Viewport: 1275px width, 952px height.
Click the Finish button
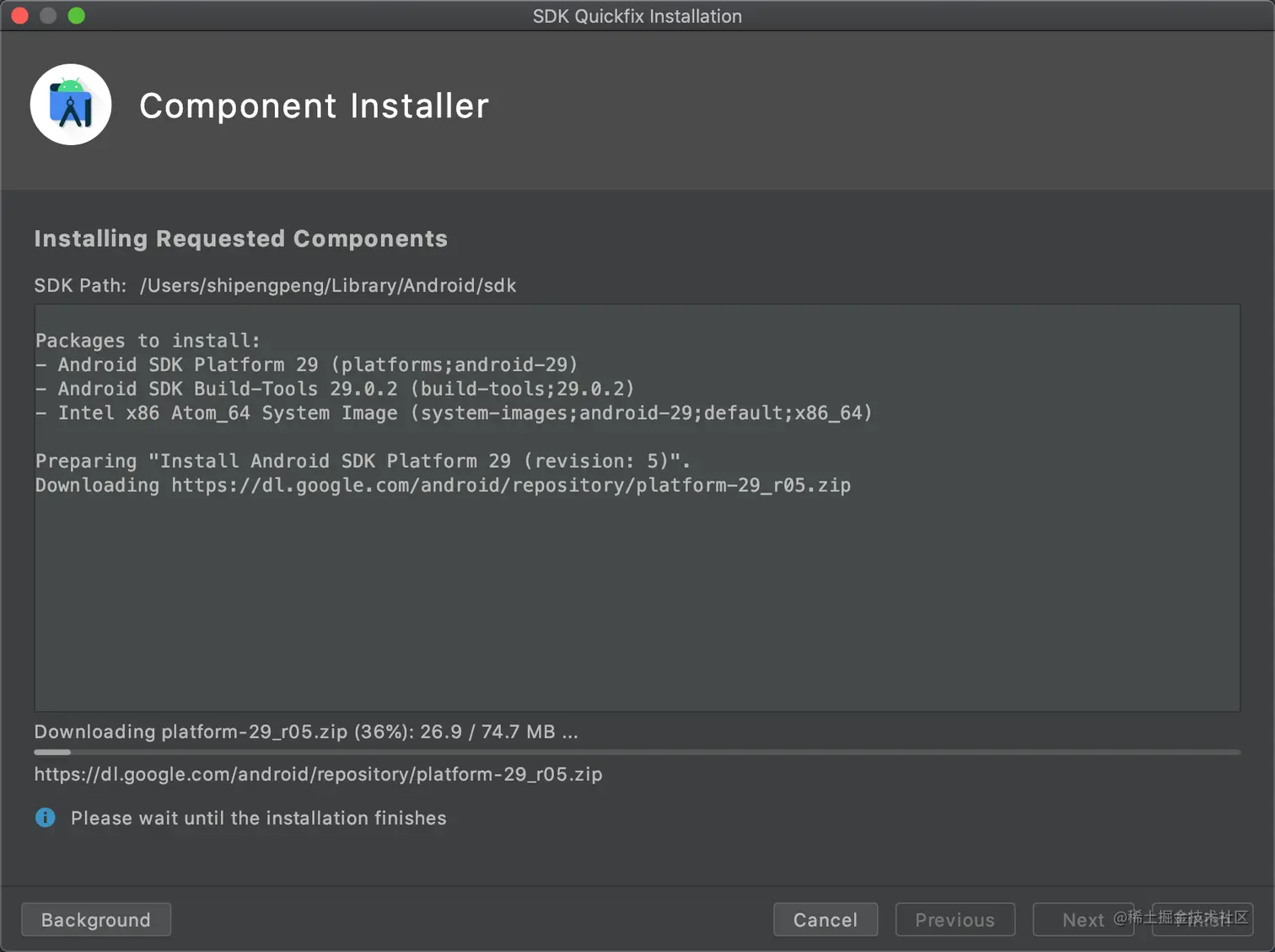(1202, 920)
